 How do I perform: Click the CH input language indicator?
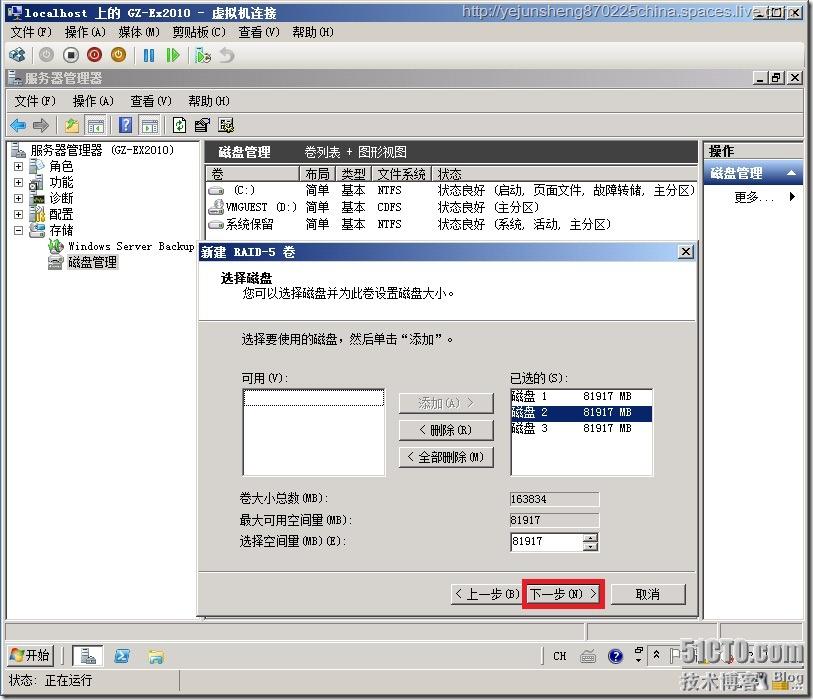(x=560, y=656)
